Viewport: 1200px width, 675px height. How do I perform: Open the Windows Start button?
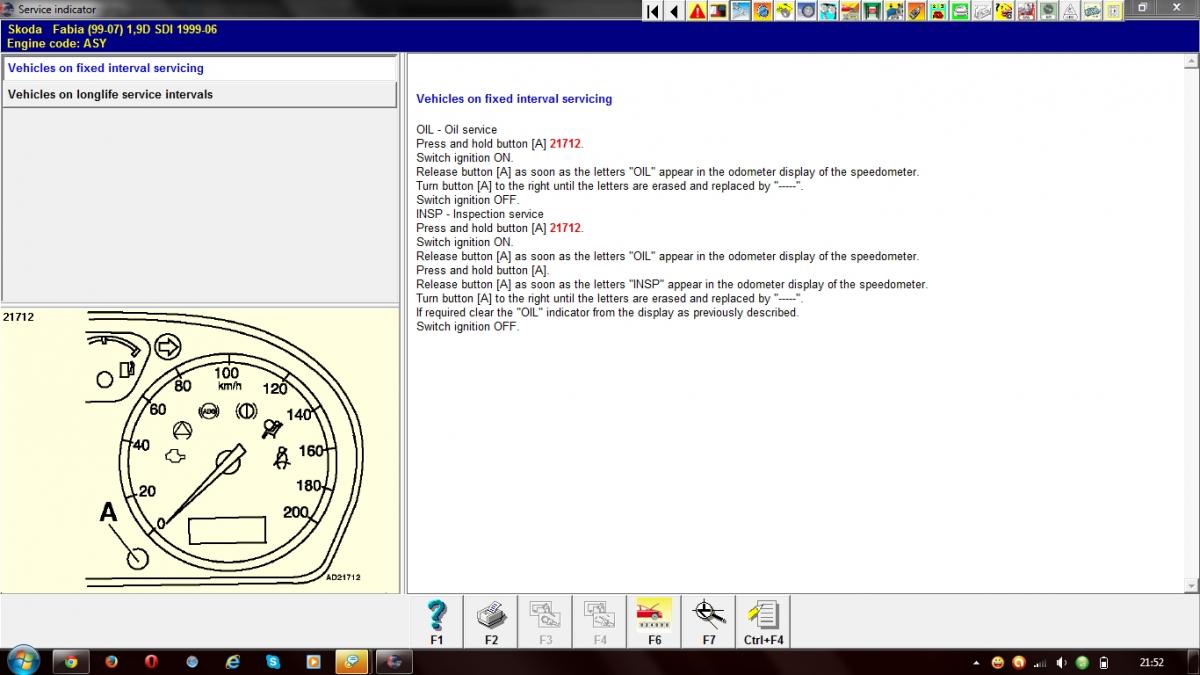point(22,661)
